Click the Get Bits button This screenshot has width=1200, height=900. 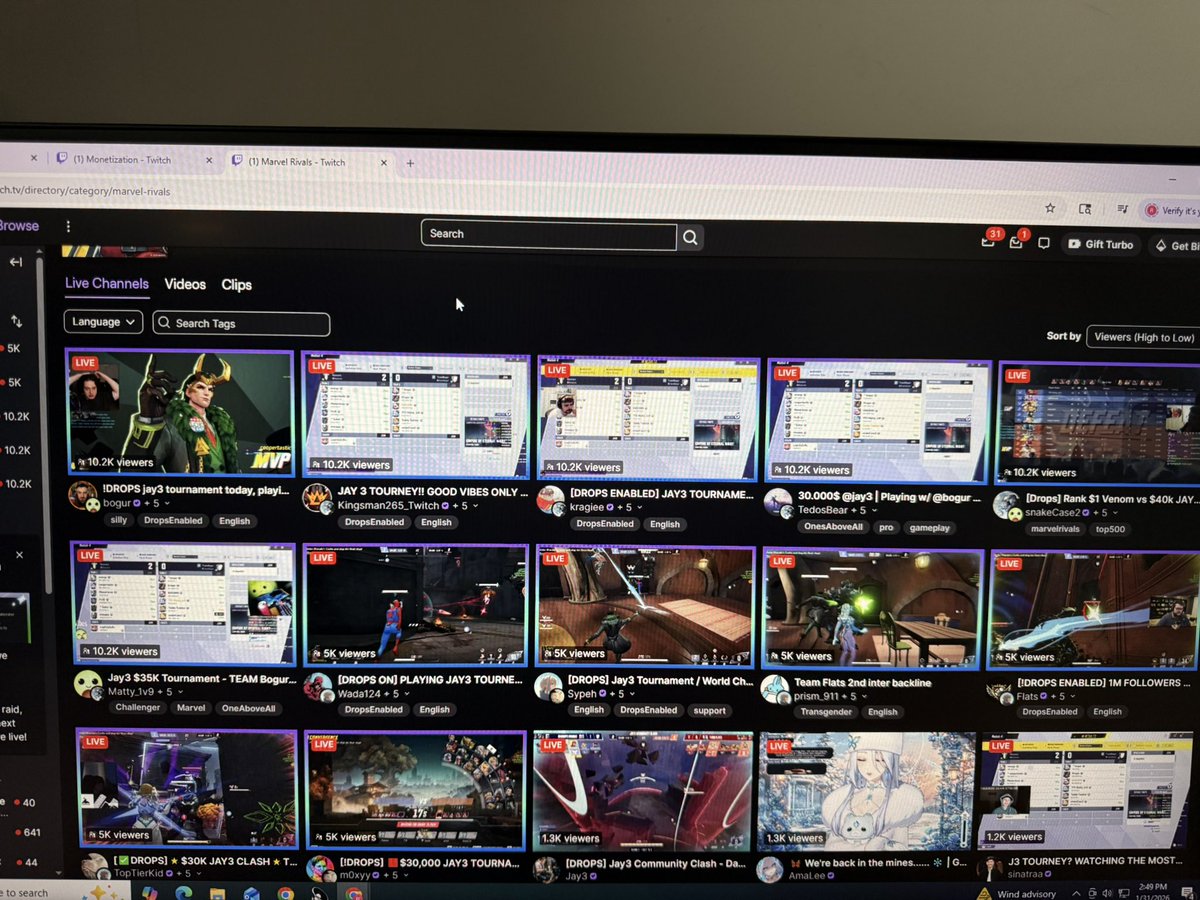1174,246
